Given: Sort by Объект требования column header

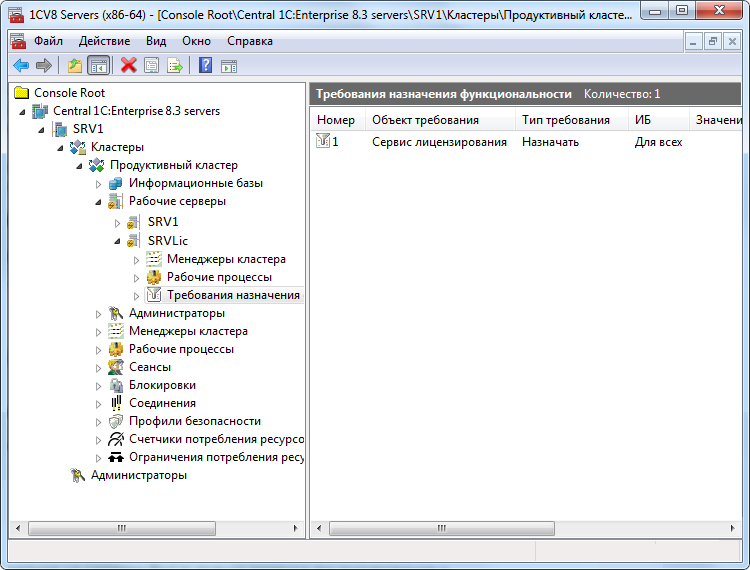Looking at the screenshot, I should (x=425, y=120).
